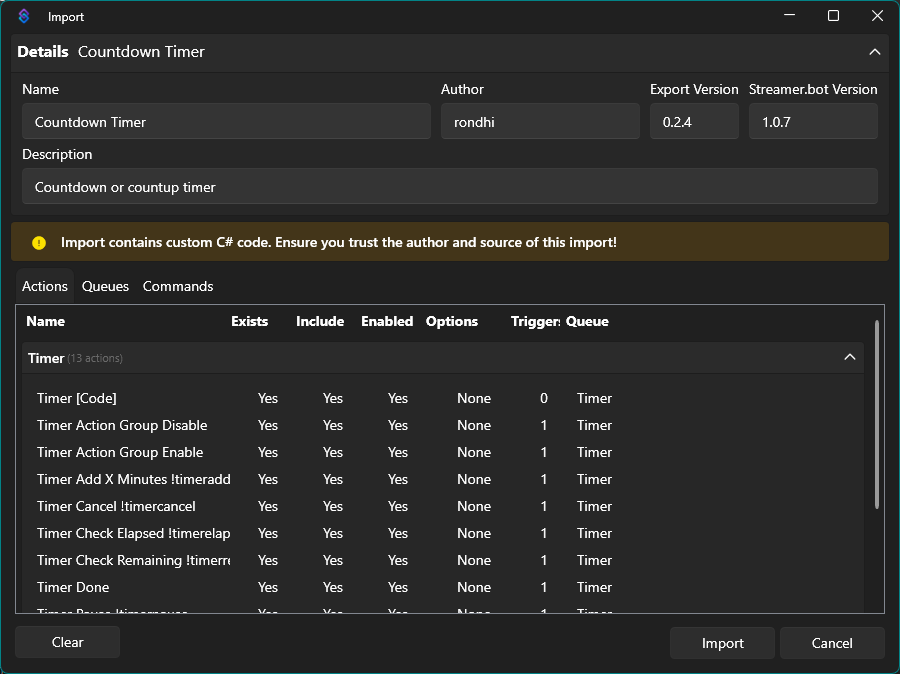This screenshot has width=900, height=674.
Task: Click the Import button
Action: 722,643
